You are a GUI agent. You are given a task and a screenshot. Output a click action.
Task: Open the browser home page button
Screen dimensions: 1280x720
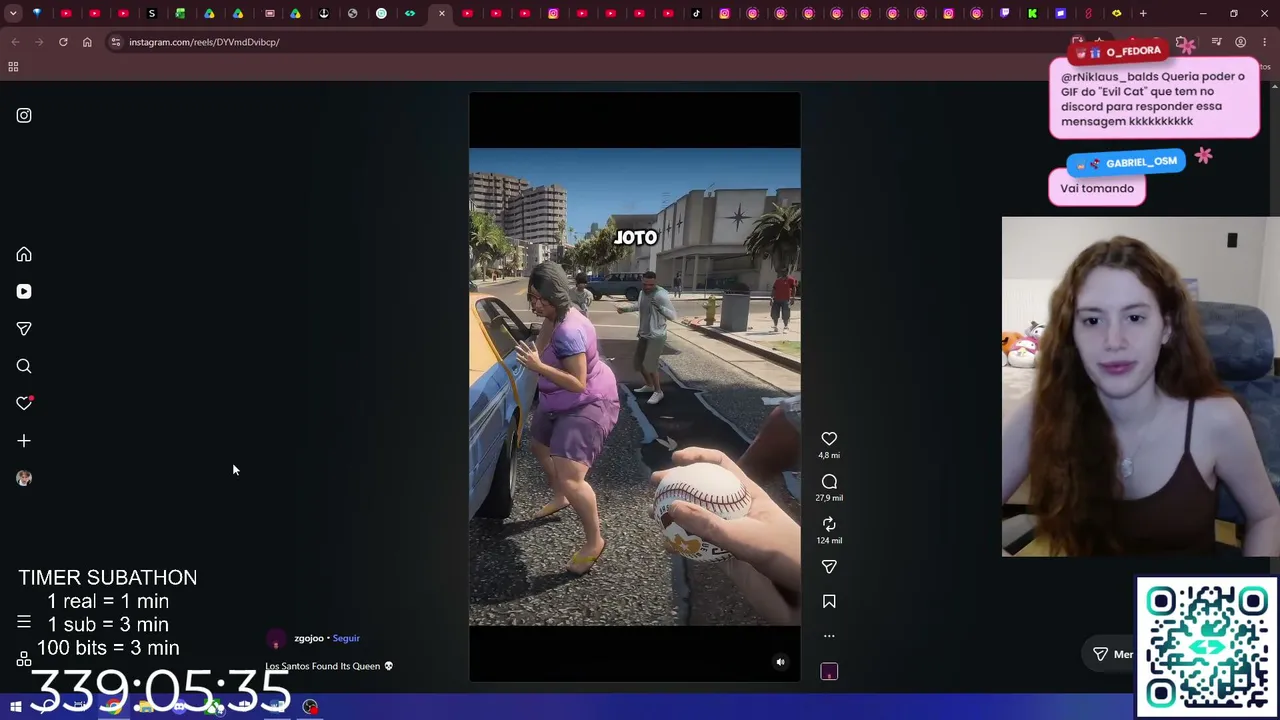[x=87, y=42]
